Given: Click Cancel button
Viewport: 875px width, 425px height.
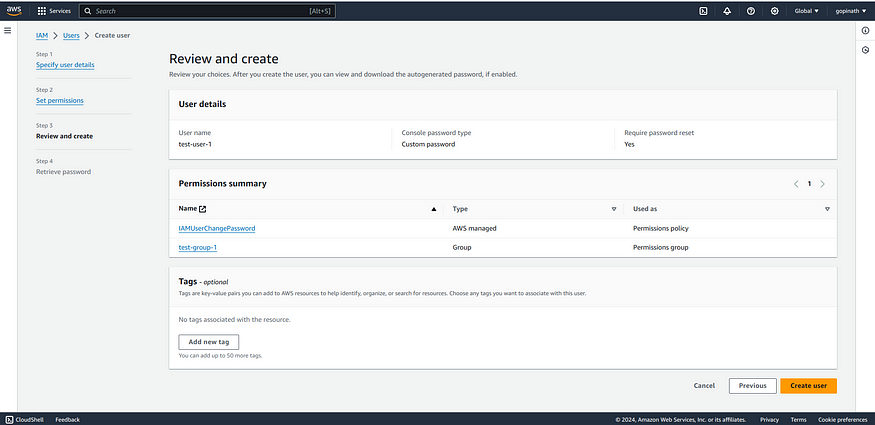Looking at the screenshot, I should (704, 385).
